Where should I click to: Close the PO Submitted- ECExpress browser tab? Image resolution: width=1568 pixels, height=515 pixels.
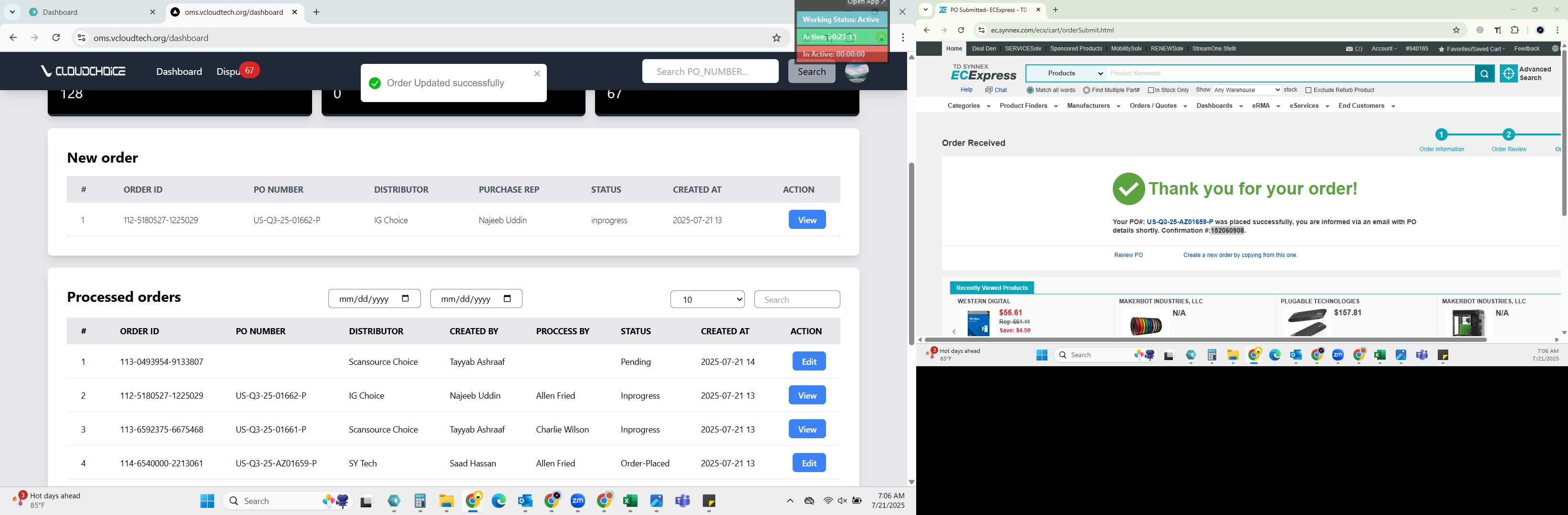click(1038, 10)
